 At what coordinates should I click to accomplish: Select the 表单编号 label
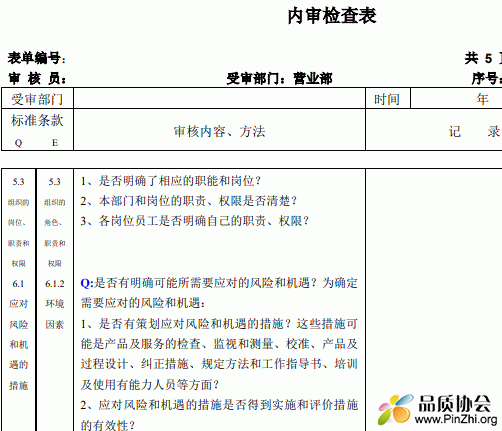pos(37,58)
